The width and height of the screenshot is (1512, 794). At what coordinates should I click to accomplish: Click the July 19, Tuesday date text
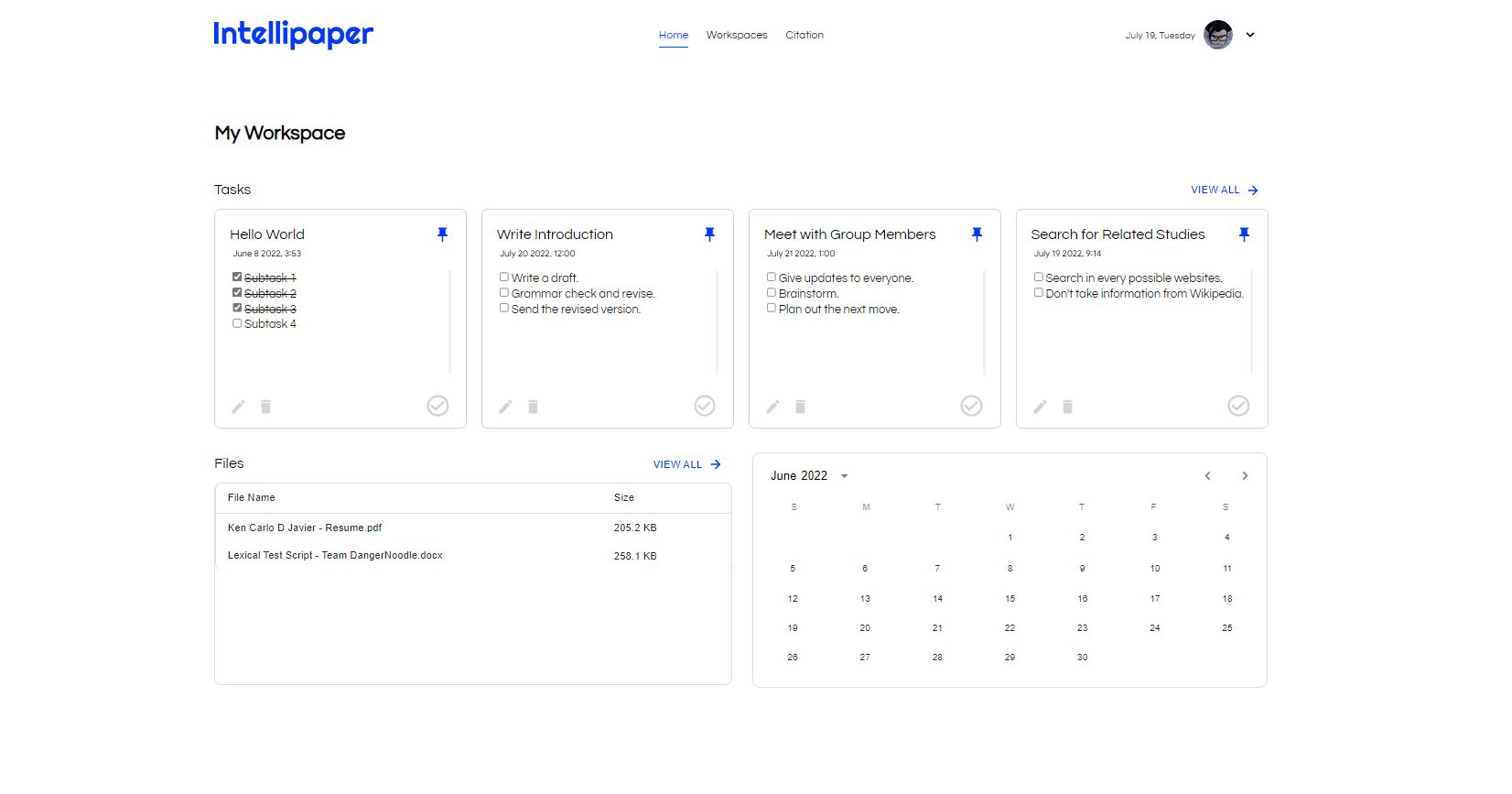(x=1160, y=36)
